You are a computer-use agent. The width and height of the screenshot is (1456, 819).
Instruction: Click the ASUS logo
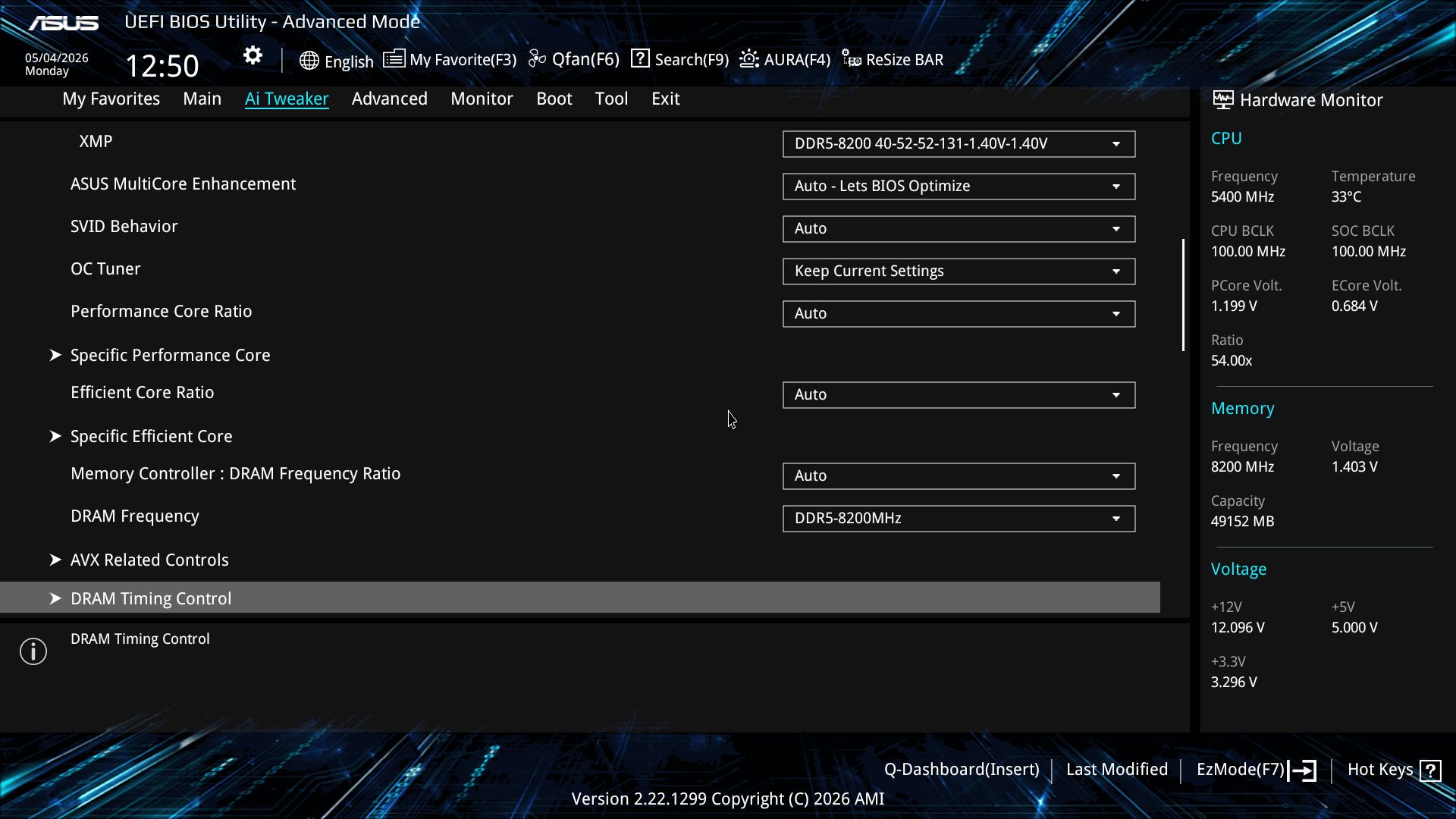click(64, 23)
